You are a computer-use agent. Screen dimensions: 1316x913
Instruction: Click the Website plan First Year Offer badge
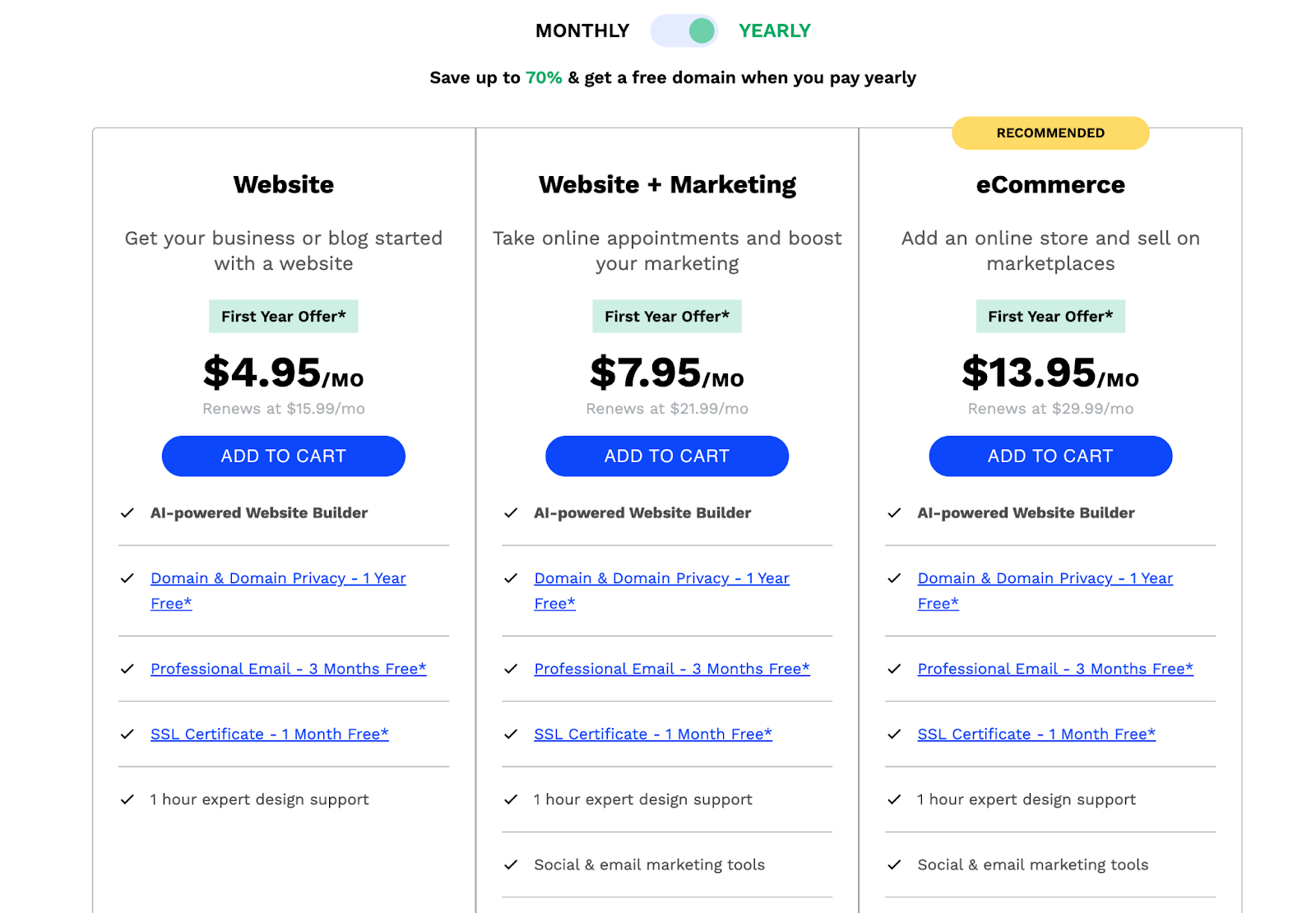283,317
